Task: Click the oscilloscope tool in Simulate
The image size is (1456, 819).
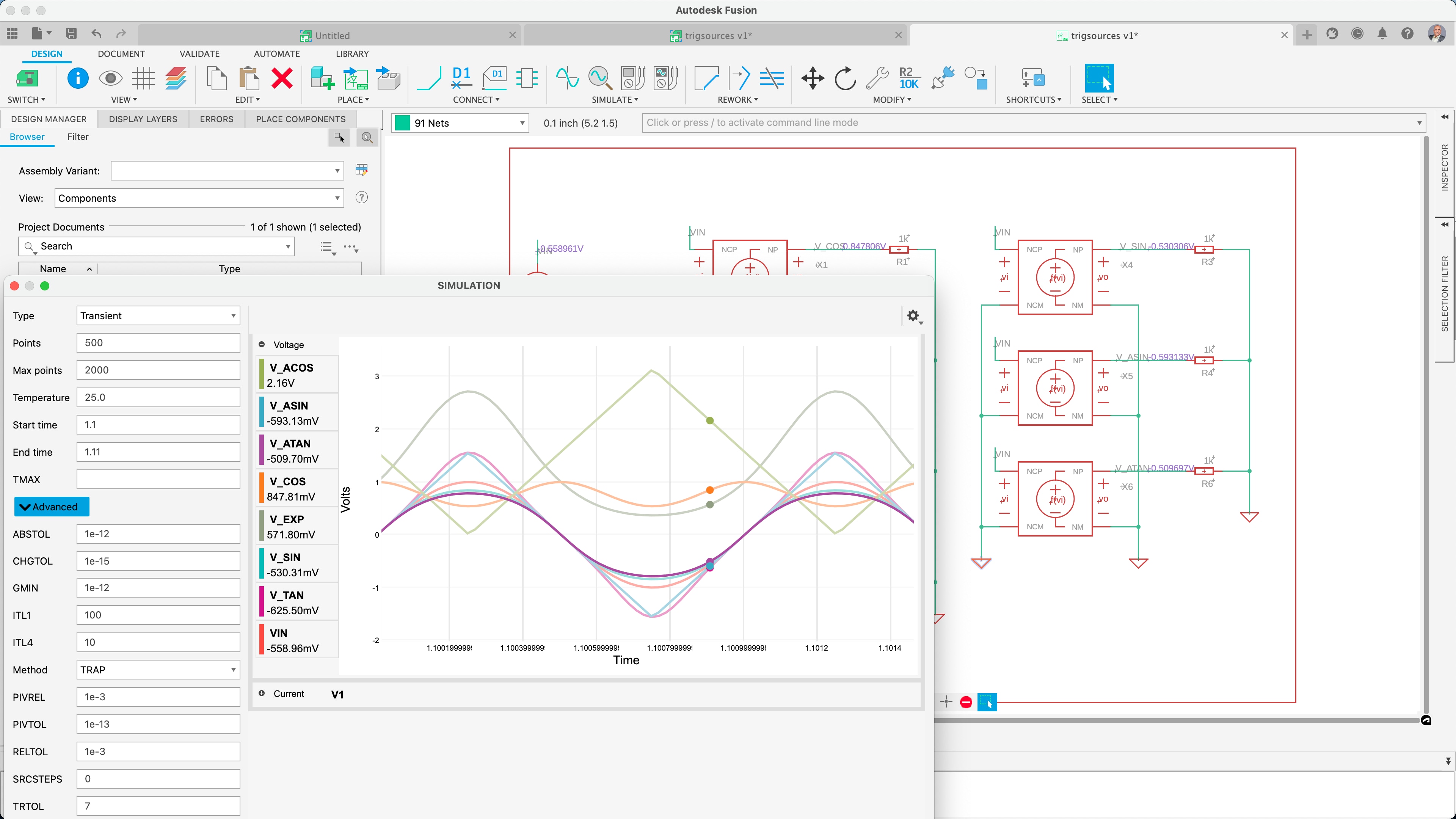Action: click(x=665, y=78)
